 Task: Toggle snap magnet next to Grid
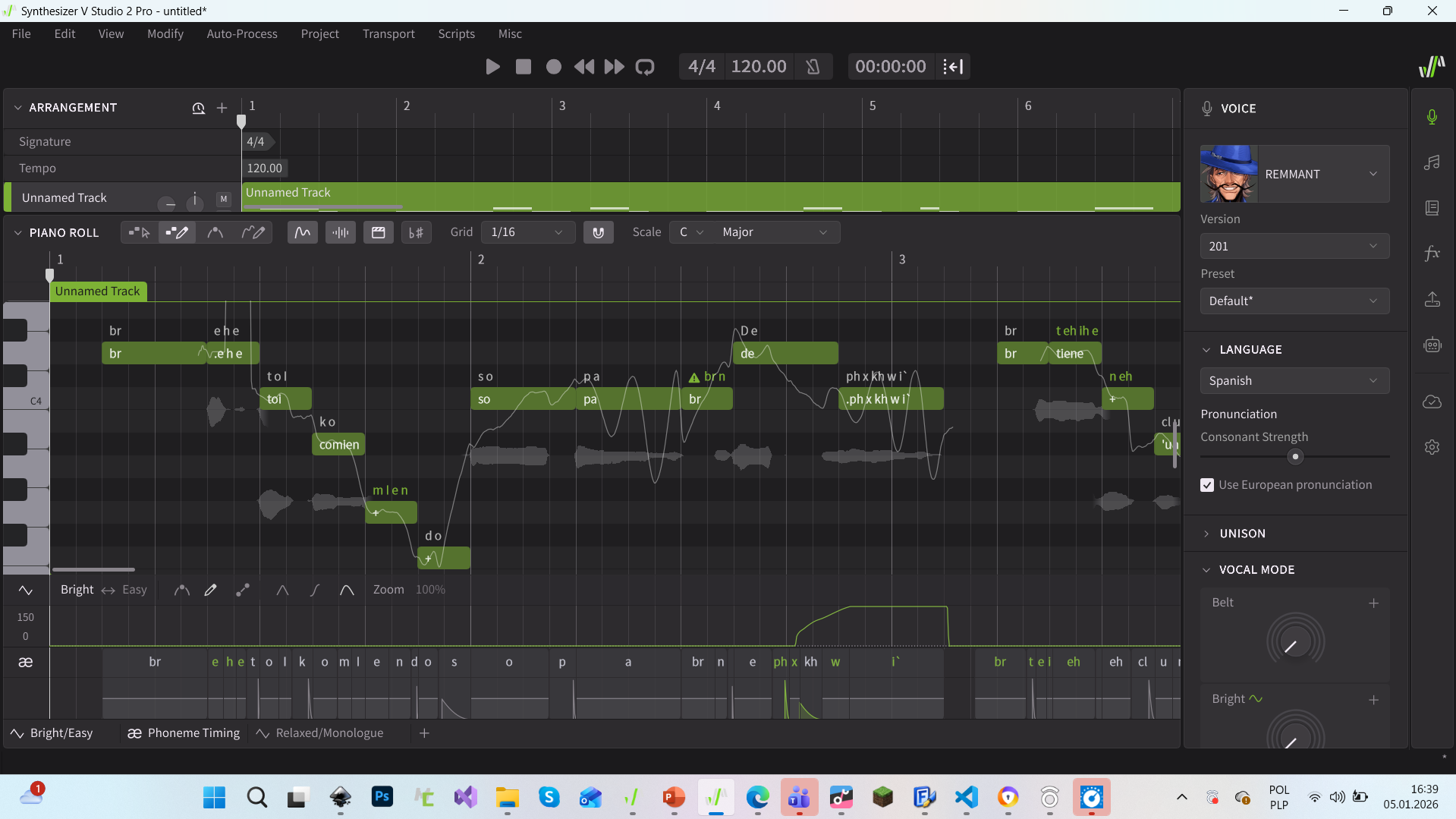pos(599,232)
